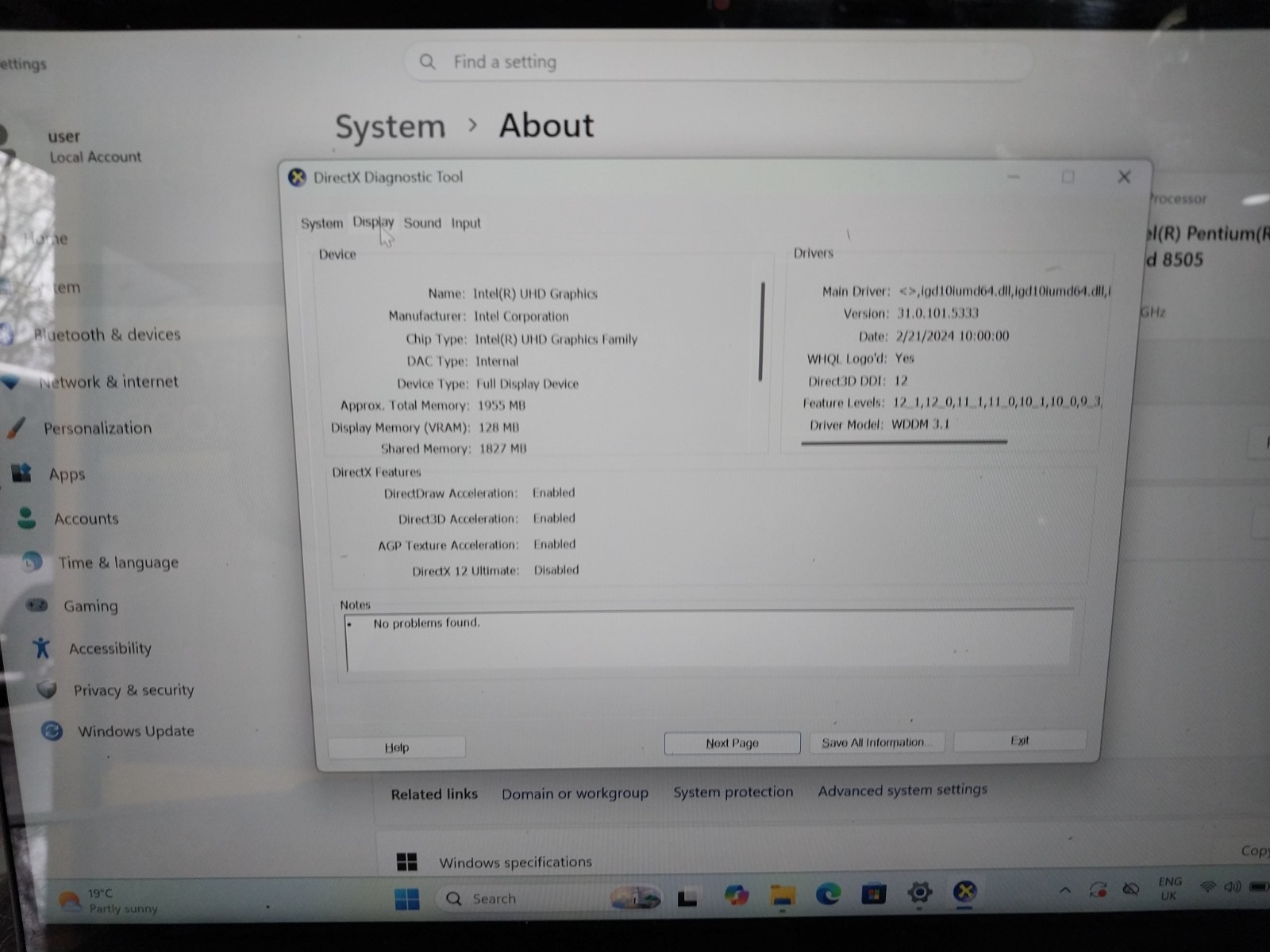Click the Device list vertical scrollbar
The image size is (1270, 952).
762,332
